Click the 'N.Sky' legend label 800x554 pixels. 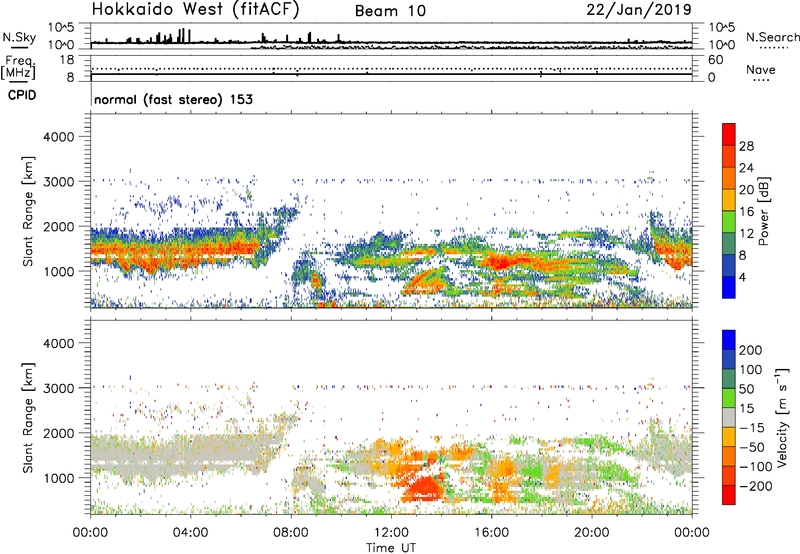point(19,37)
